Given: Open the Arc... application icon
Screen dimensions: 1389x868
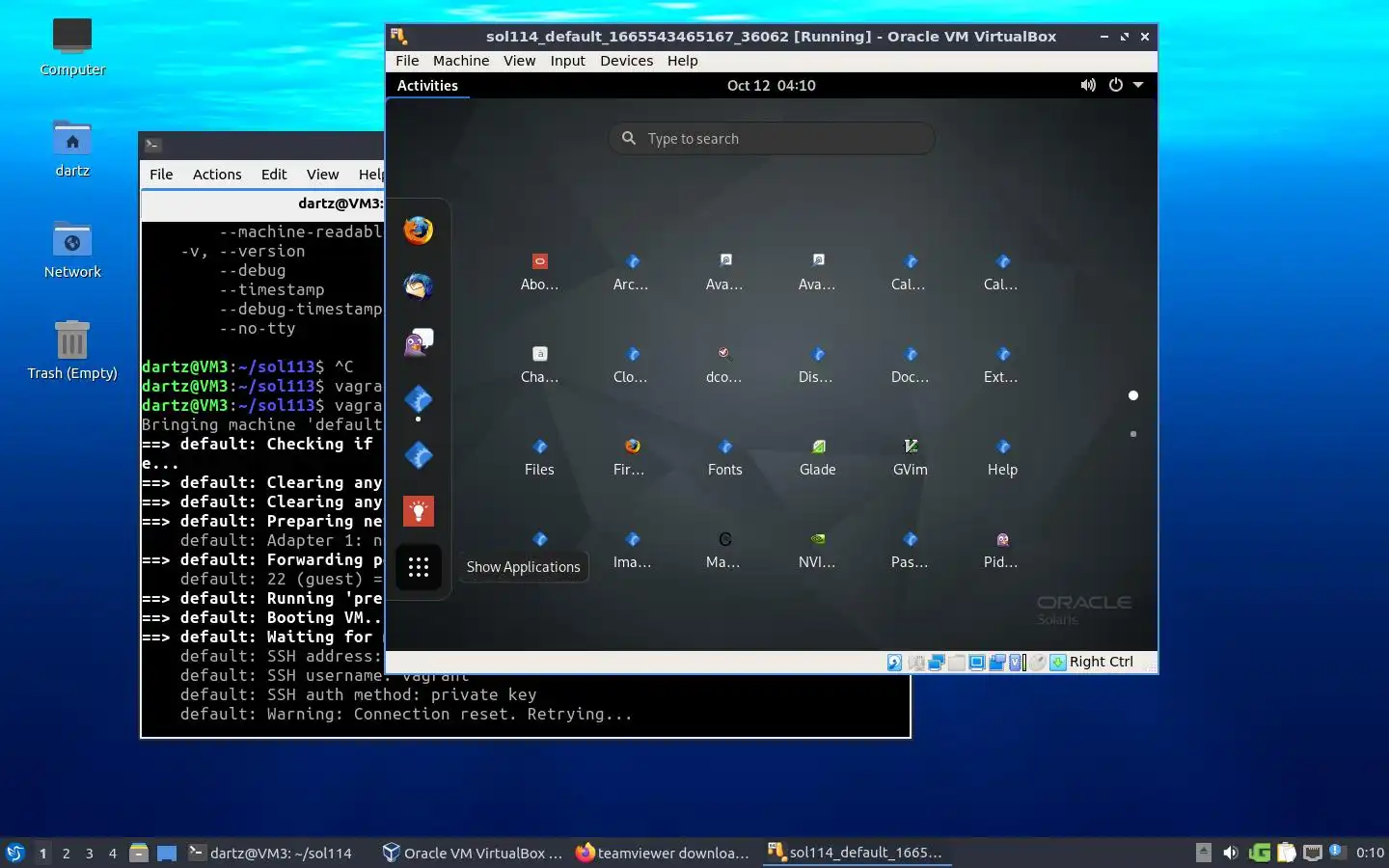Looking at the screenshot, I should [632, 272].
